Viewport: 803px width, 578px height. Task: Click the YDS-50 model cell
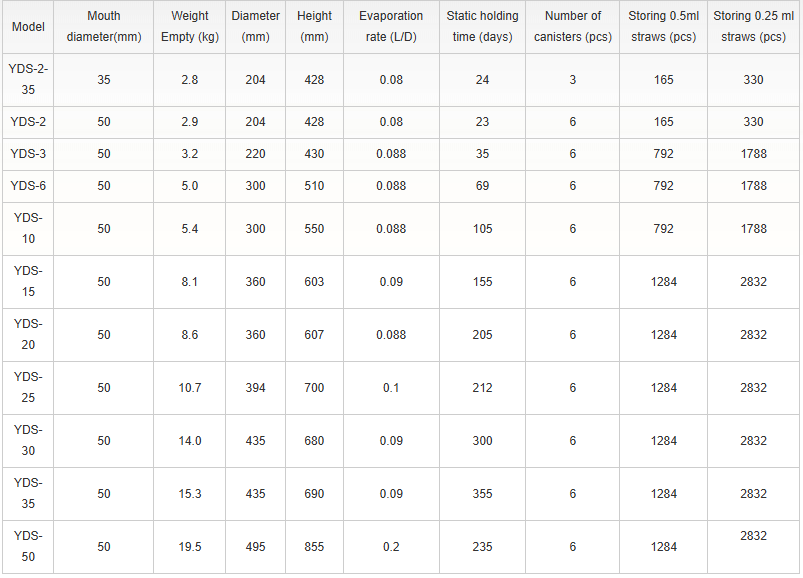pos(28,547)
